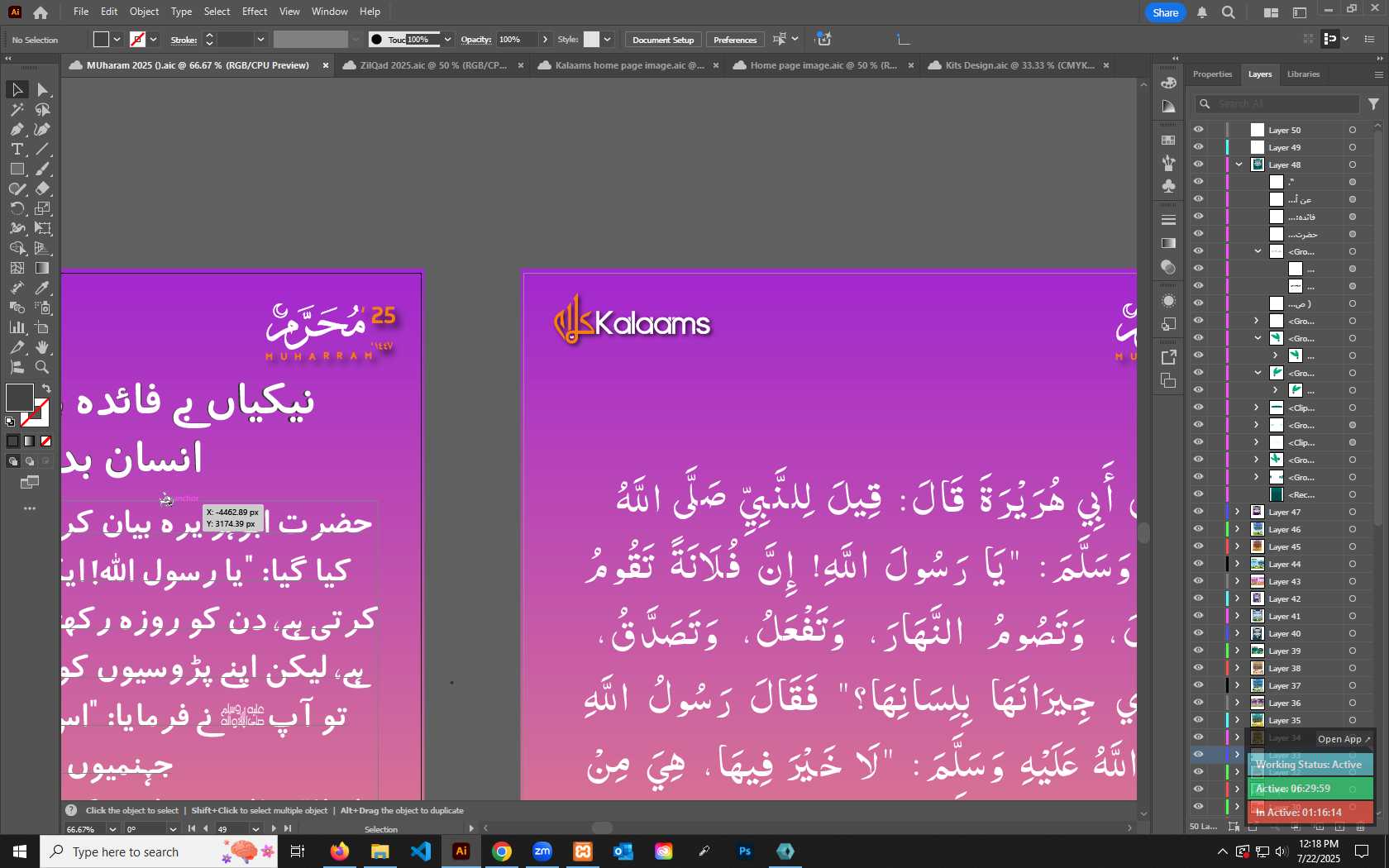The width and height of the screenshot is (1389, 868).
Task: Select the Shape Builder tool
Action: (x=17, y=248)
